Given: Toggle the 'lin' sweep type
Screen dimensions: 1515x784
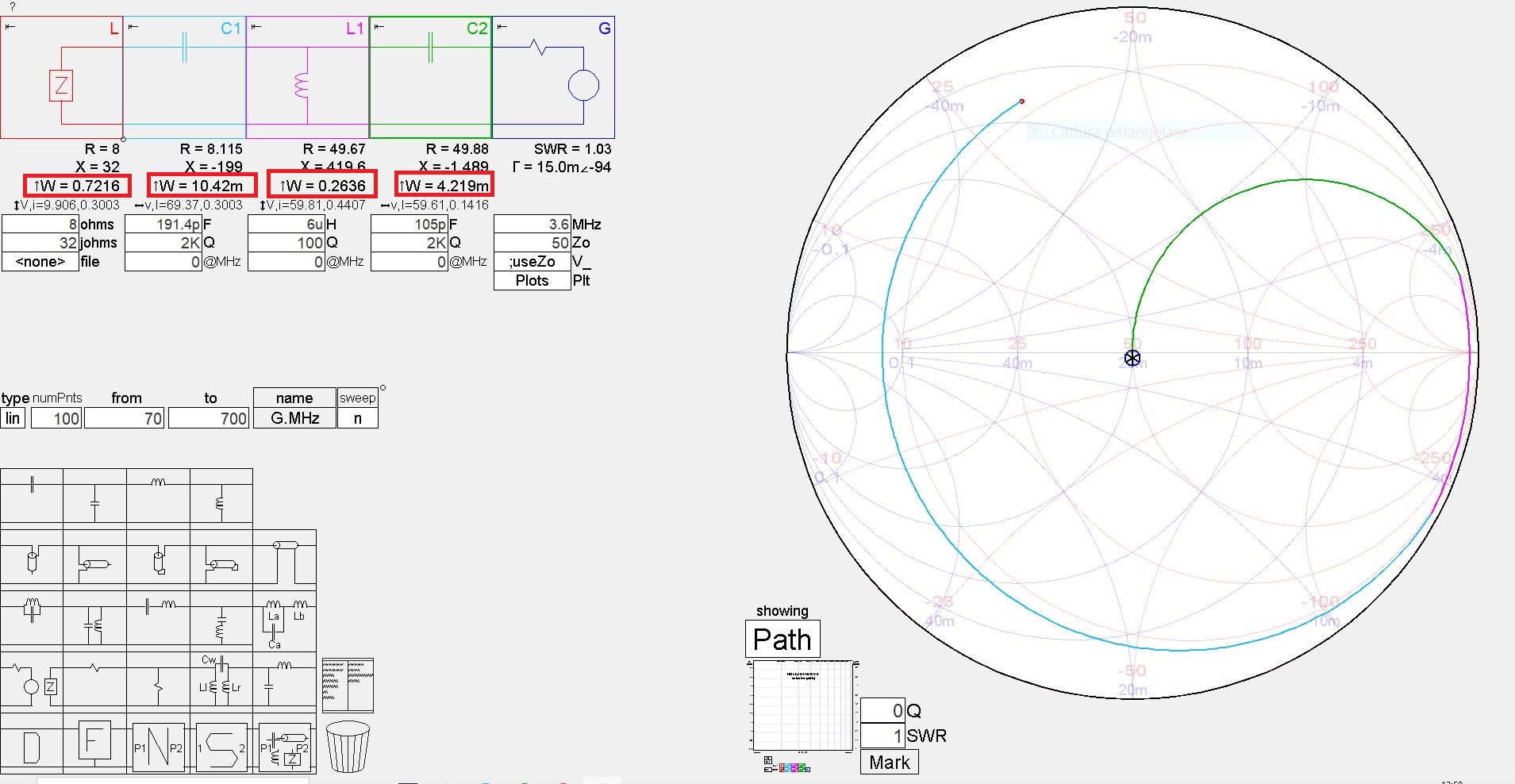Looking at the screenshot, I should (13, 418).
